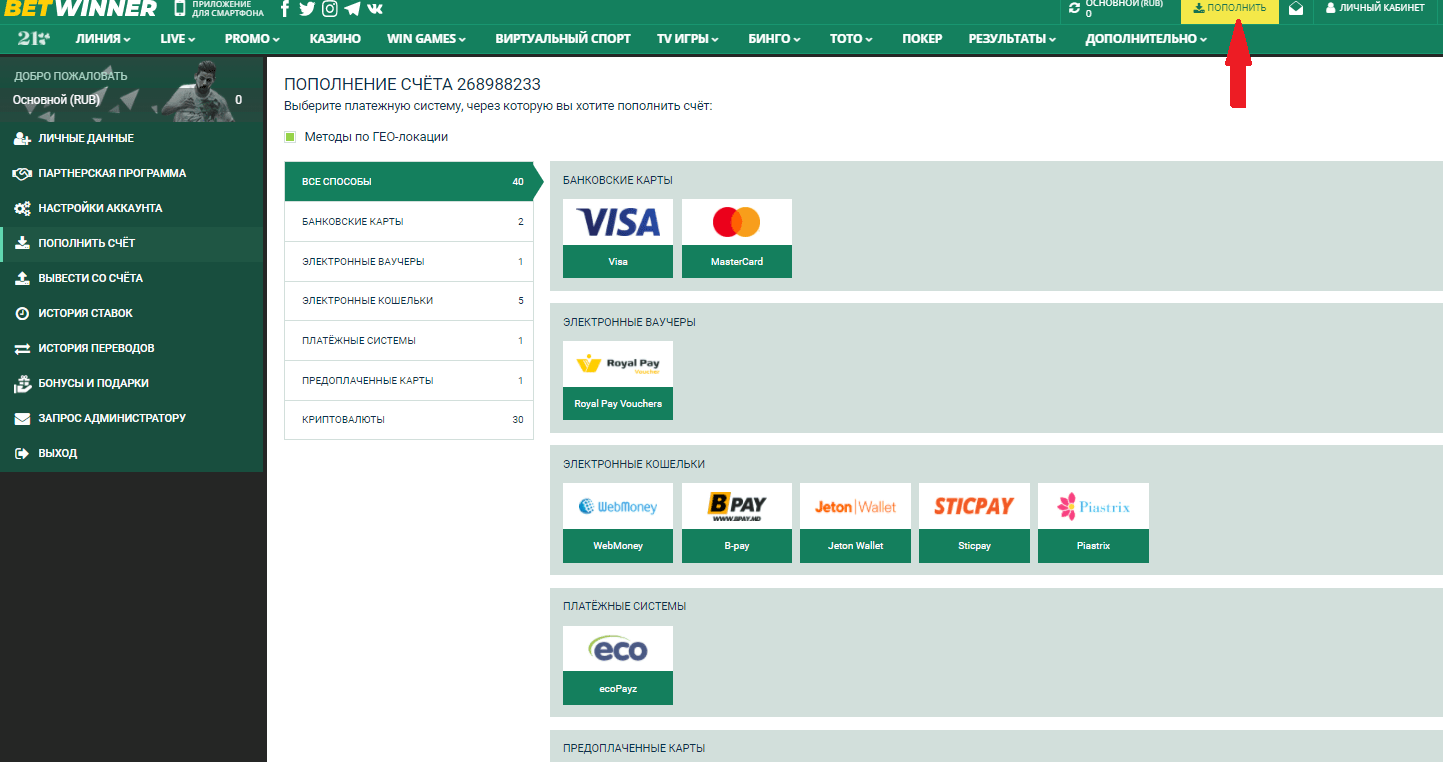Viewport: 1443px width, 762px height.
Task: Click the green Sticpay label
Action: pyautogui.click(x=974, y=546)
